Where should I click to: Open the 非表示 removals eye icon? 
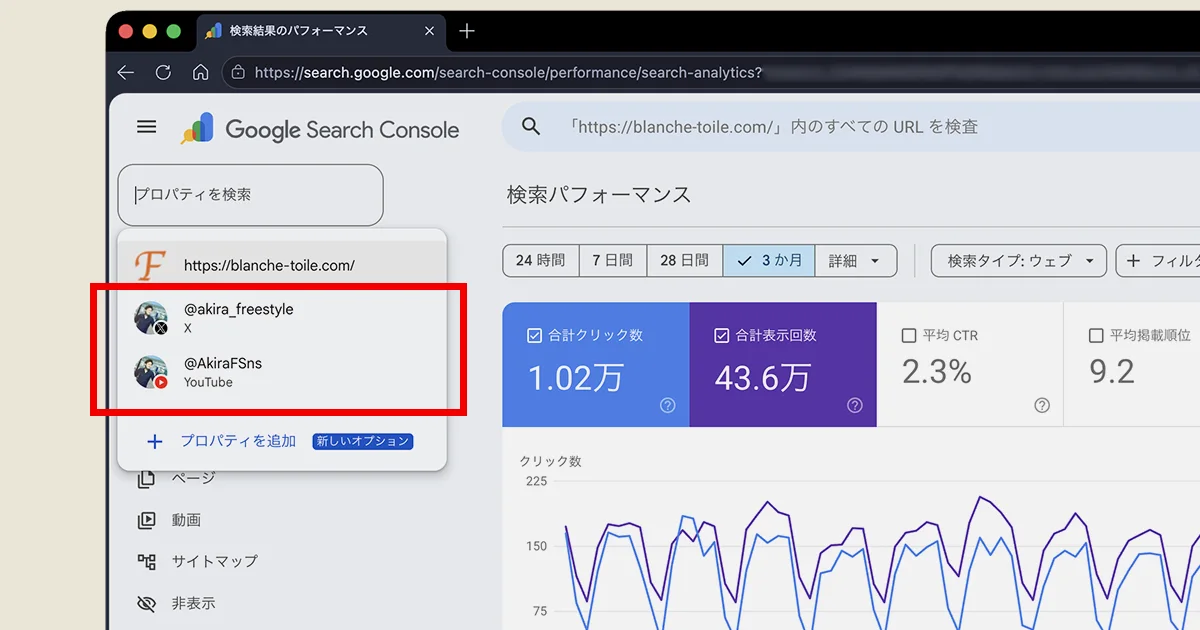coord(146,603)
